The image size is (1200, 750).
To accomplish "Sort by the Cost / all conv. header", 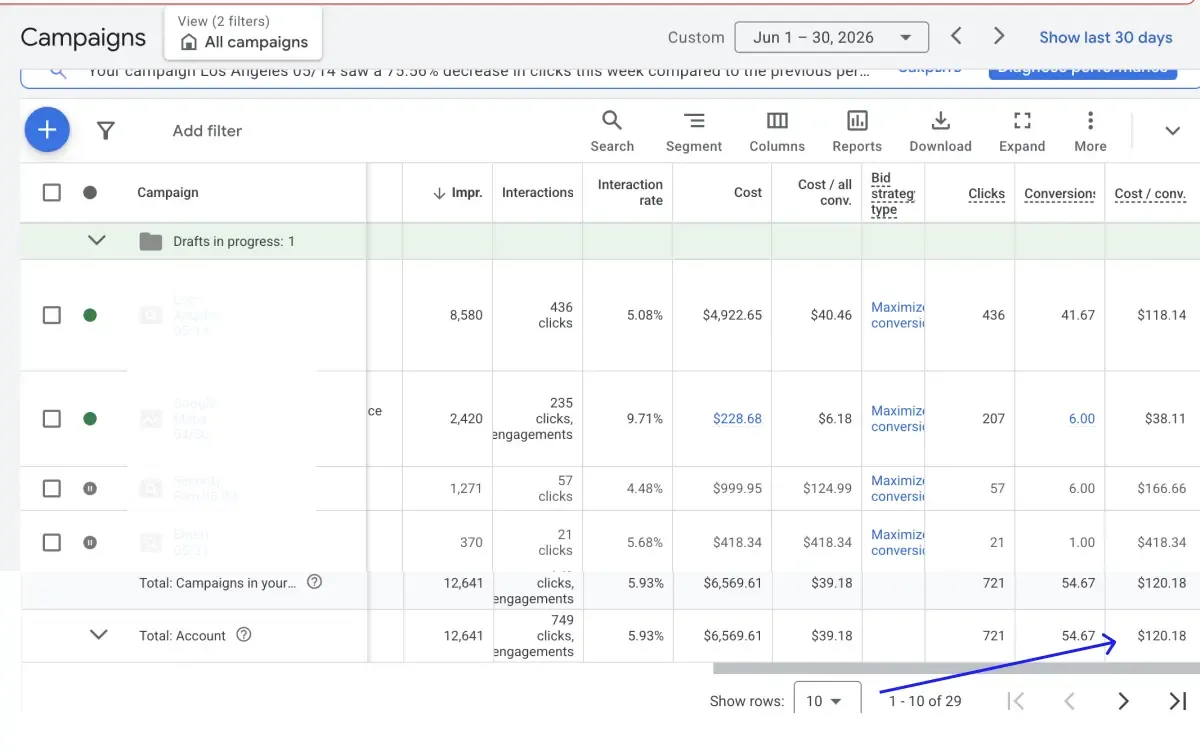I will (x=825, y=193).
